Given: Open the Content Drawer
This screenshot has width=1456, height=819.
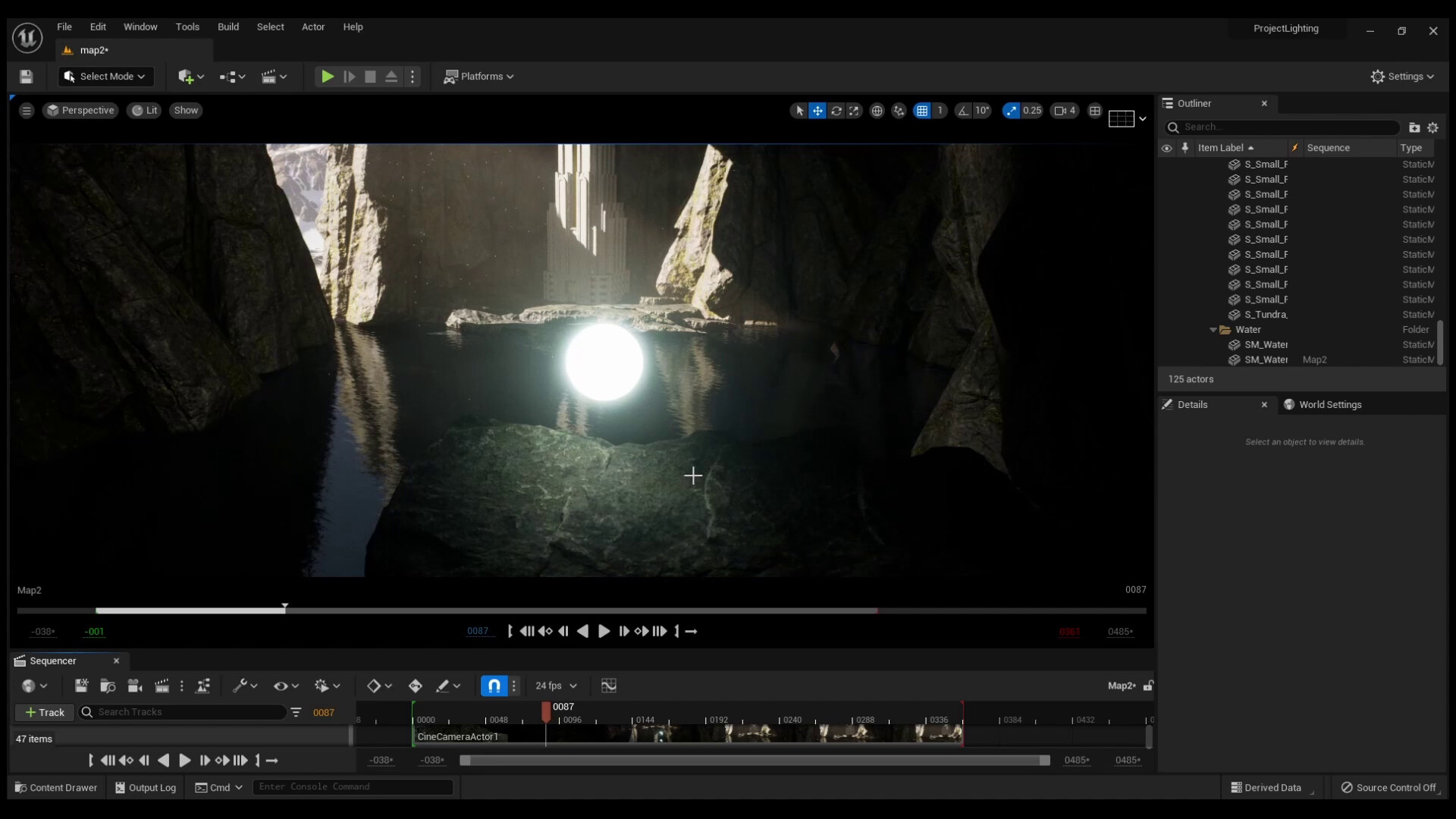Looking at the screenshot, I should (x=56, y=788).
